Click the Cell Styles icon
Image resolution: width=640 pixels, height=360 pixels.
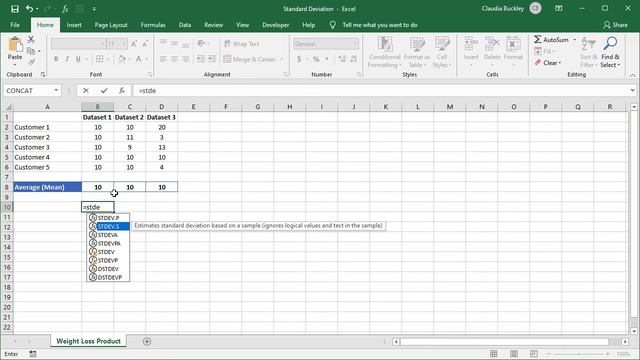442,44
